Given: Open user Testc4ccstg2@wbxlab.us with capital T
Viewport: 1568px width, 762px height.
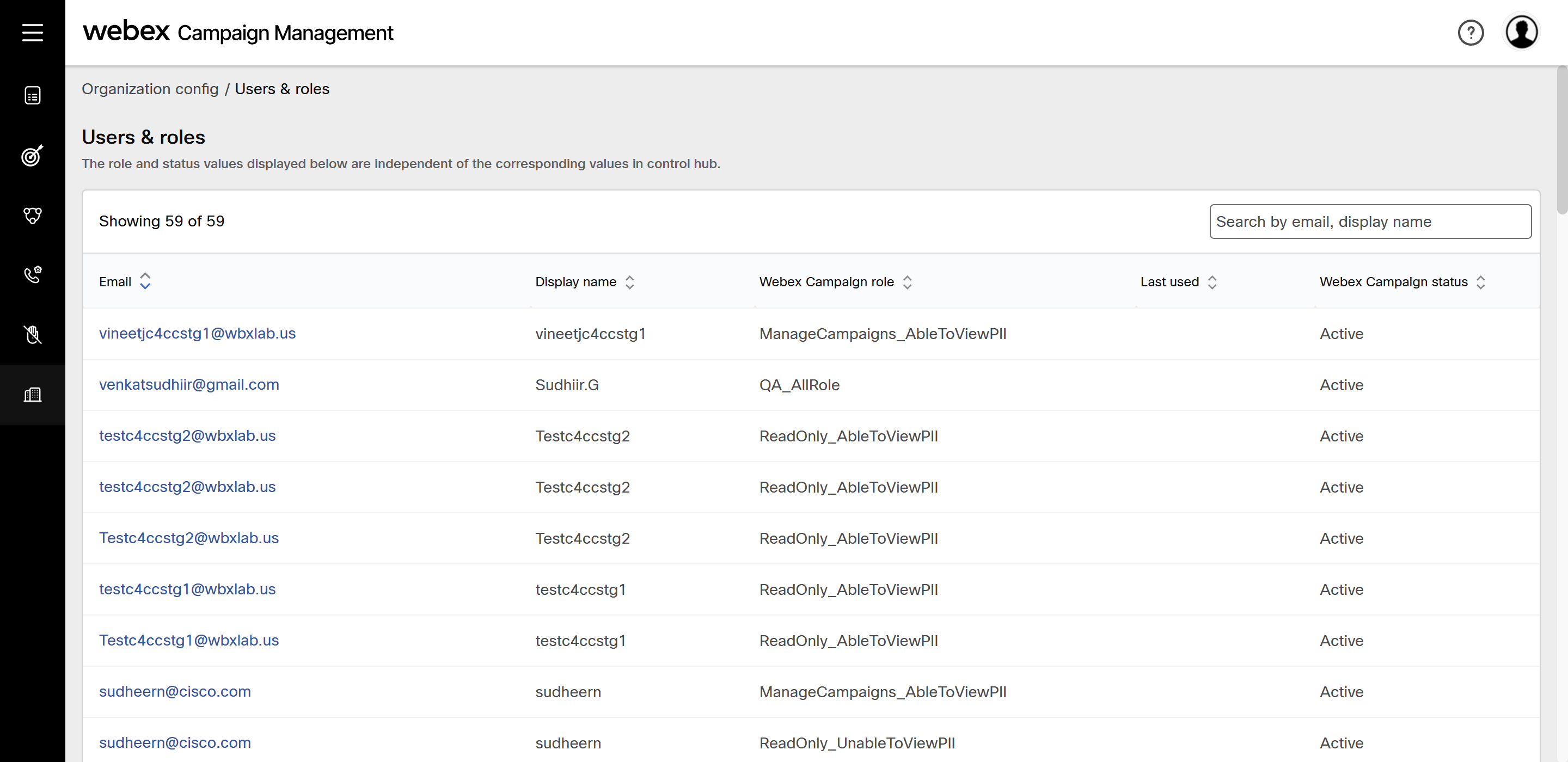Looking at the screenshot, I should coord(189,538).
